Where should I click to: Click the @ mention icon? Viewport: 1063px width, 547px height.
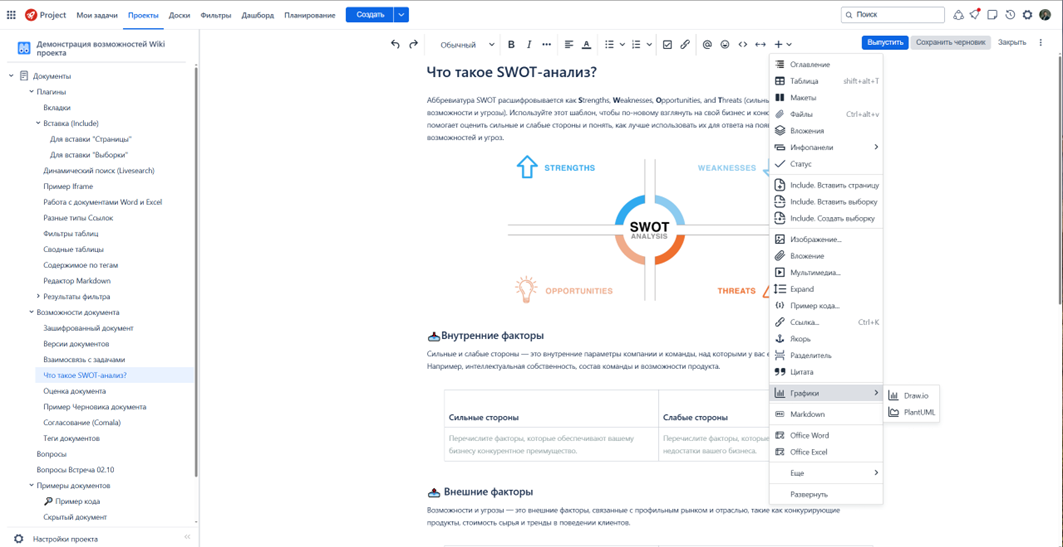pyautogui.click(x=707, y=44)
